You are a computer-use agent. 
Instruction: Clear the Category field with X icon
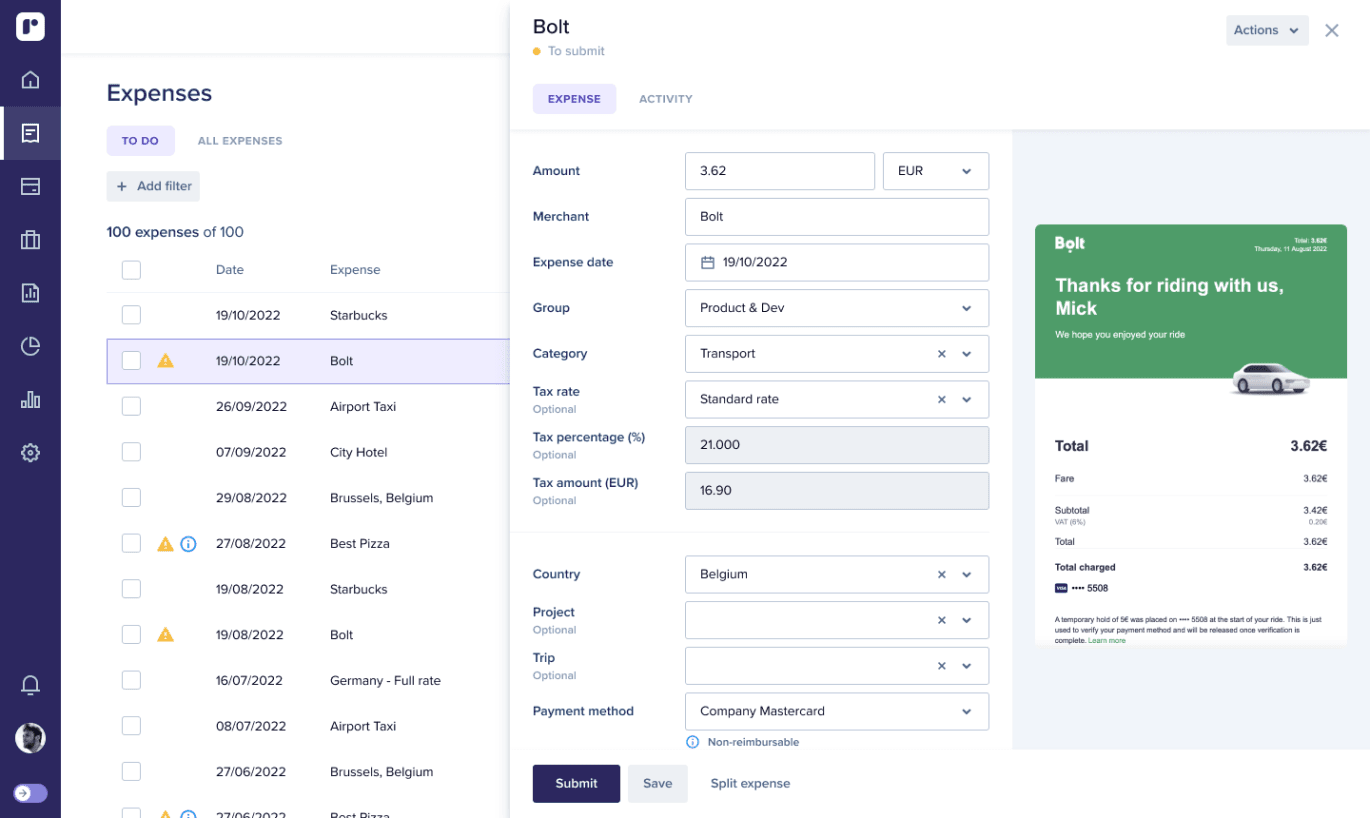coord(941,354)
